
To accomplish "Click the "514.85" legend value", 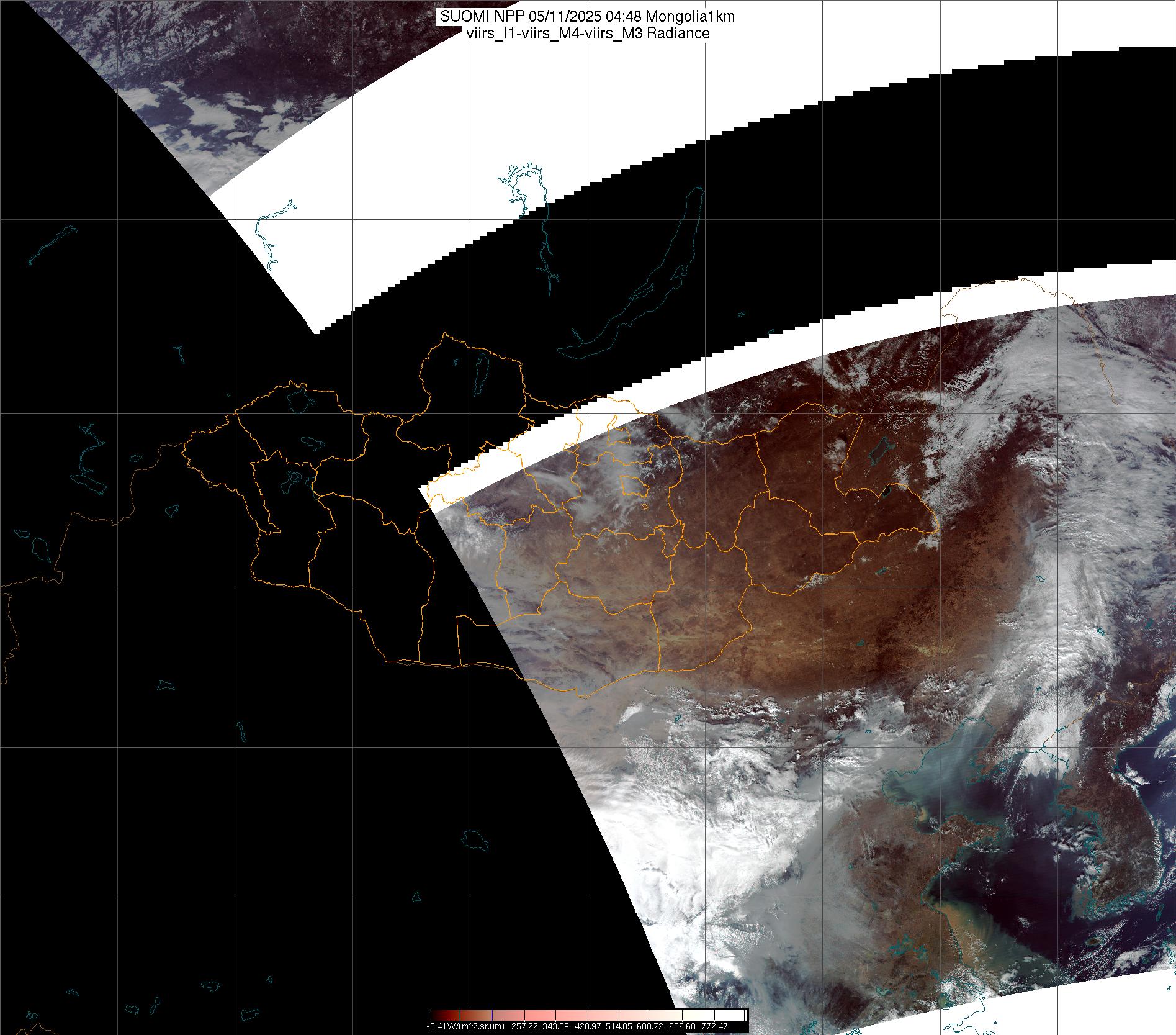I will click(x=619, y=1026).
